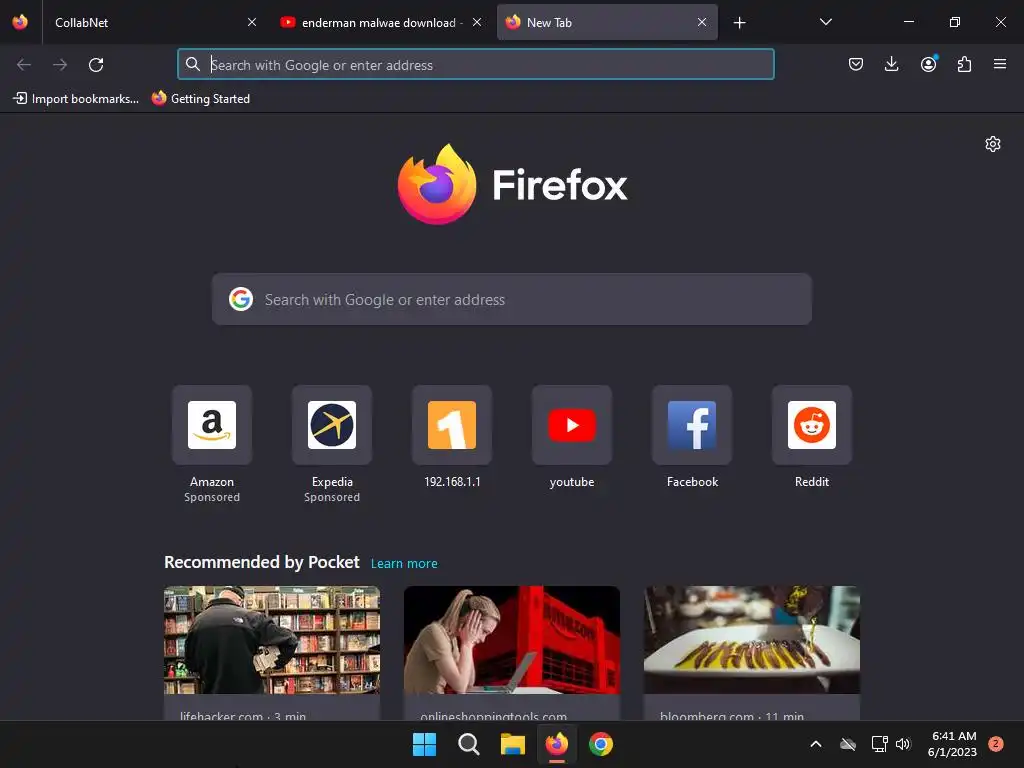Click the Recommended by Pocket heading
This screenshot has width=1024, height=768.
point(261,562)
